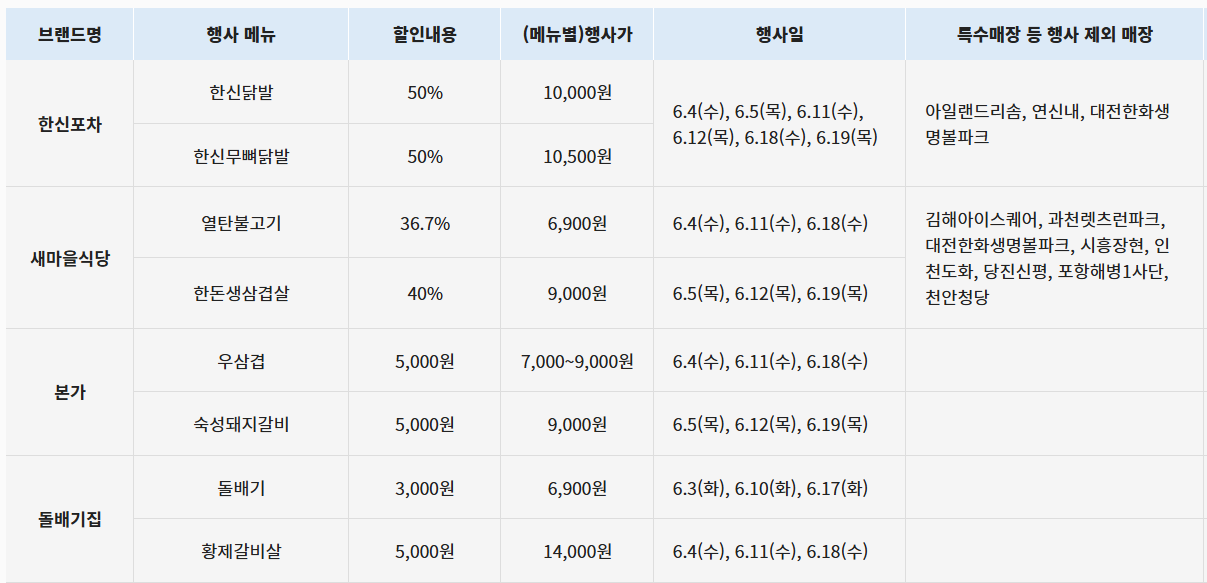Image resolution: width=1207 pixels, height=583 pixels.
Task: Click the 7,000~9,000원 price cell
Action: pos(577,361)
